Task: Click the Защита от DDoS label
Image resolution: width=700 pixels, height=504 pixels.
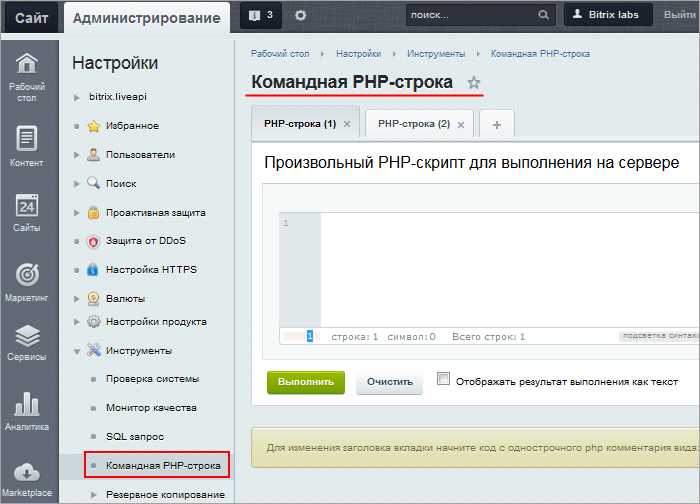Action: [x=146, y=241]
